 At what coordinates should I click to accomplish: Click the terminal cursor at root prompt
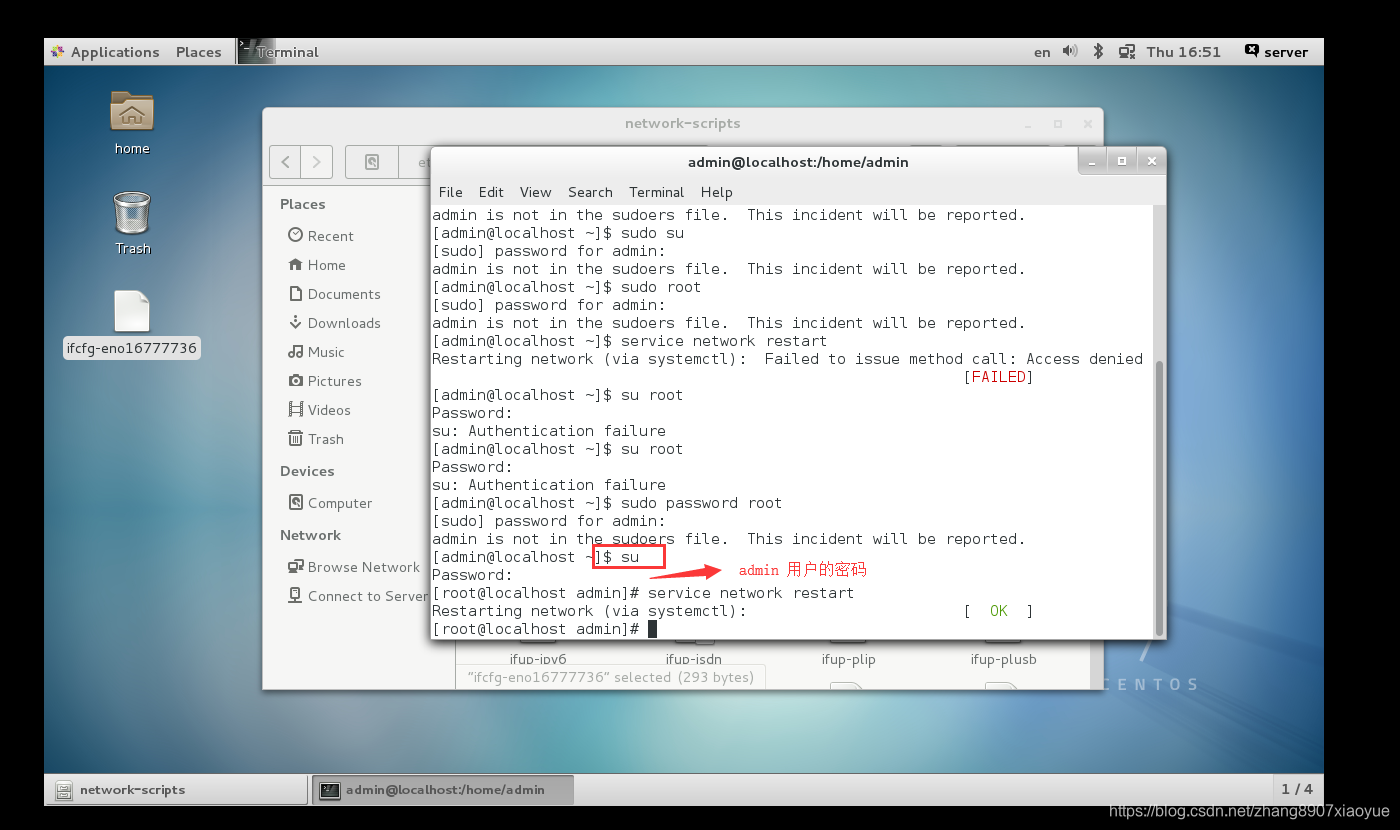[x=652, y=629]
